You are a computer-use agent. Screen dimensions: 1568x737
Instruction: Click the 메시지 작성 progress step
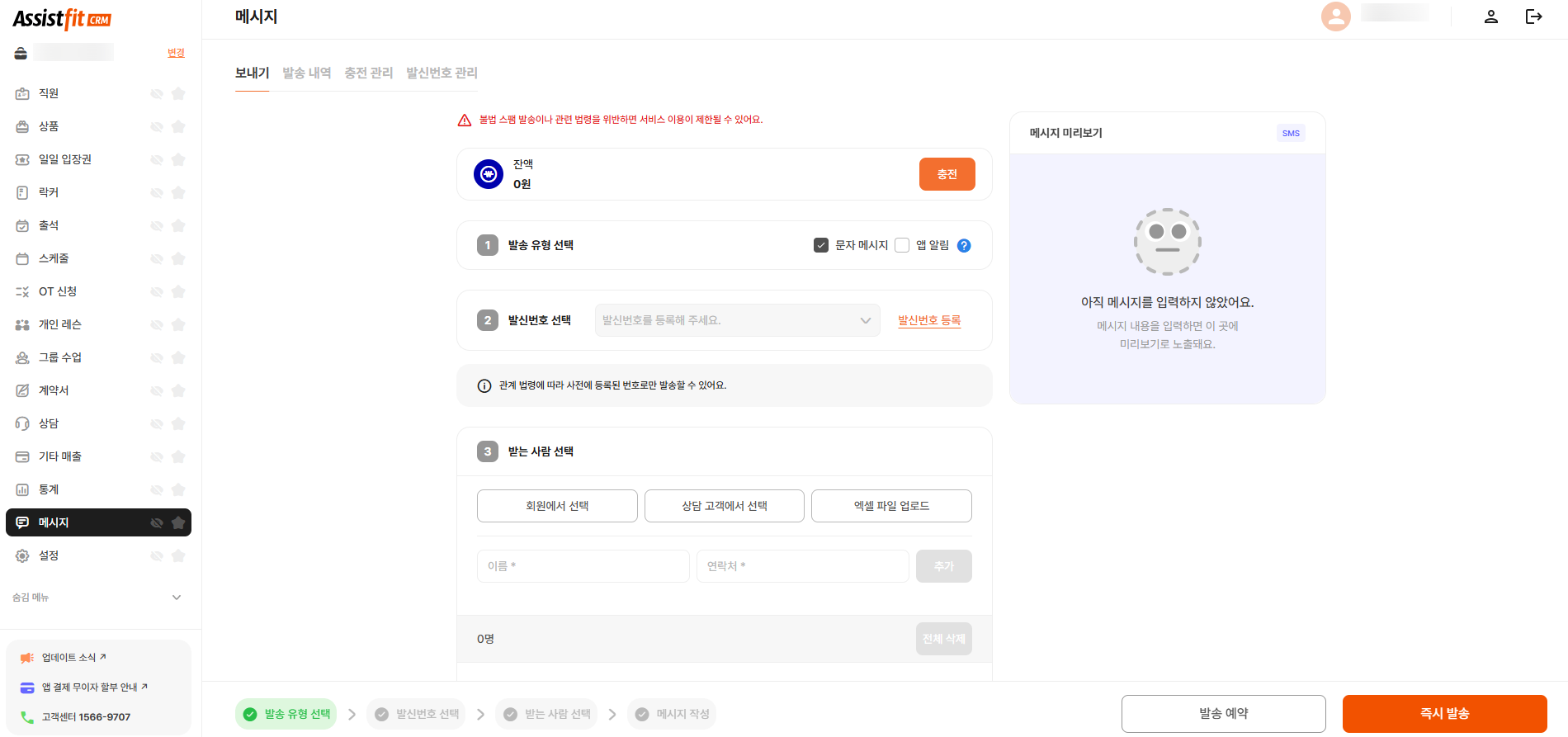point(672,714)
